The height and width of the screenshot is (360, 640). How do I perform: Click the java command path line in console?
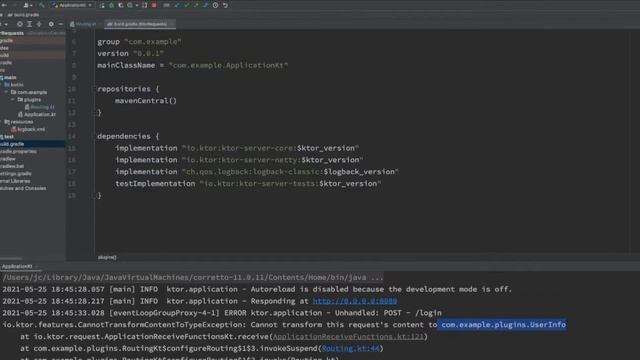click(193, 278)
